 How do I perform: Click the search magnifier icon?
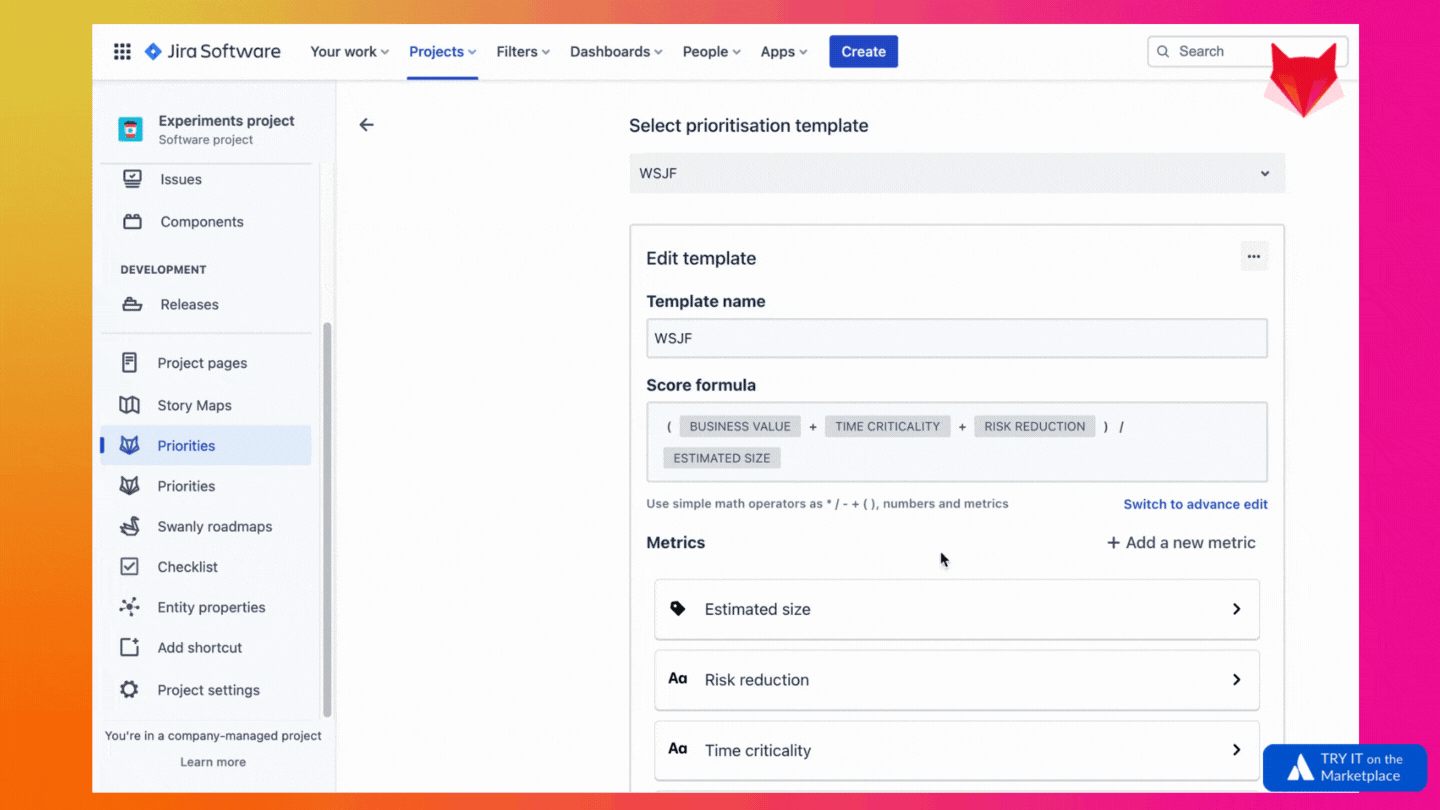pos(1163,51)
